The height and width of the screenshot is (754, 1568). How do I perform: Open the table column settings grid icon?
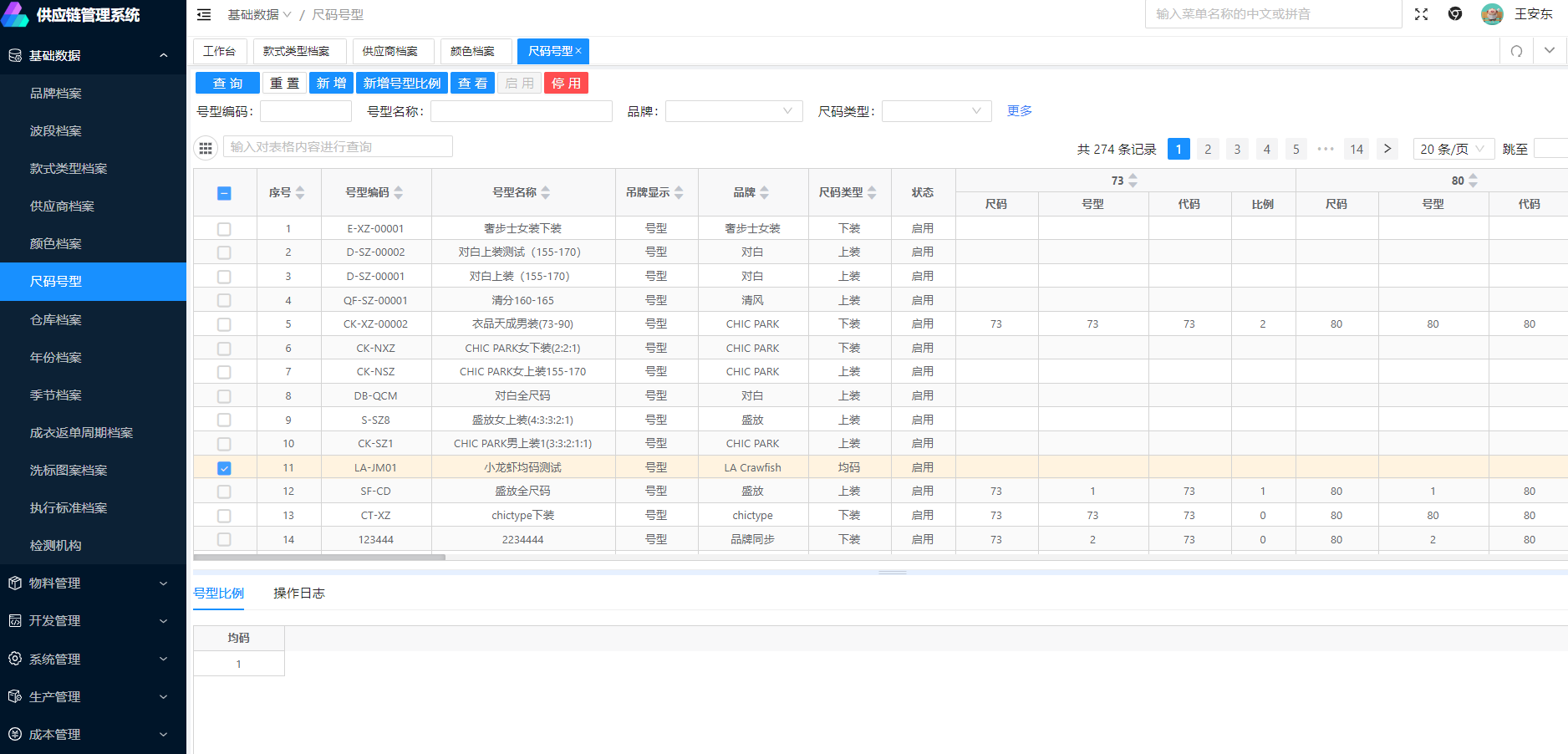click(x=206, y=147)
